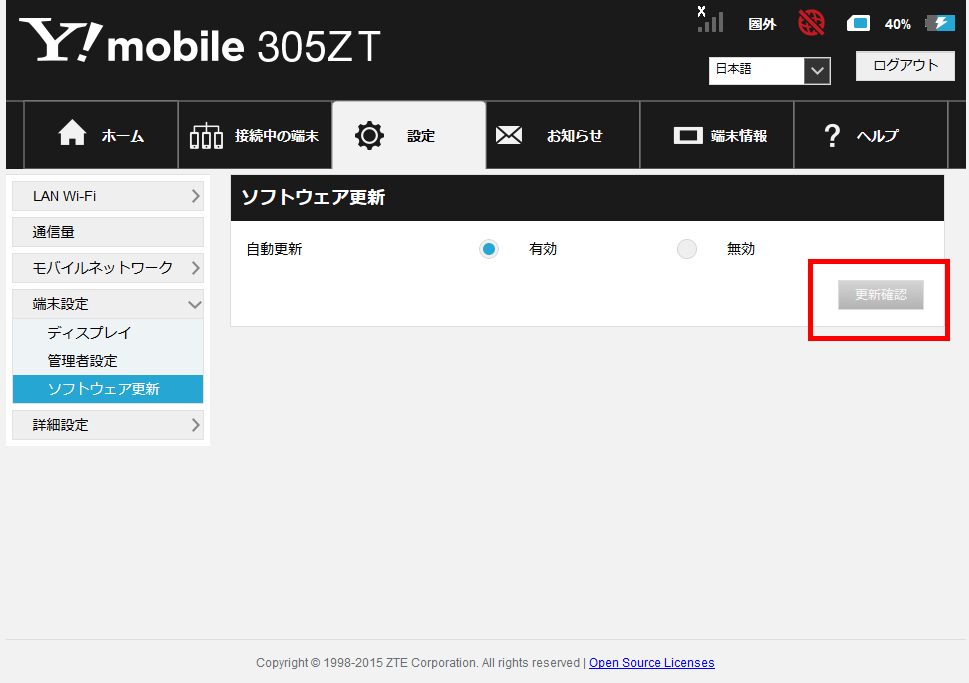
Task: Expand the モバイルネットワーク sidebar section
Action: coord(108,268)
